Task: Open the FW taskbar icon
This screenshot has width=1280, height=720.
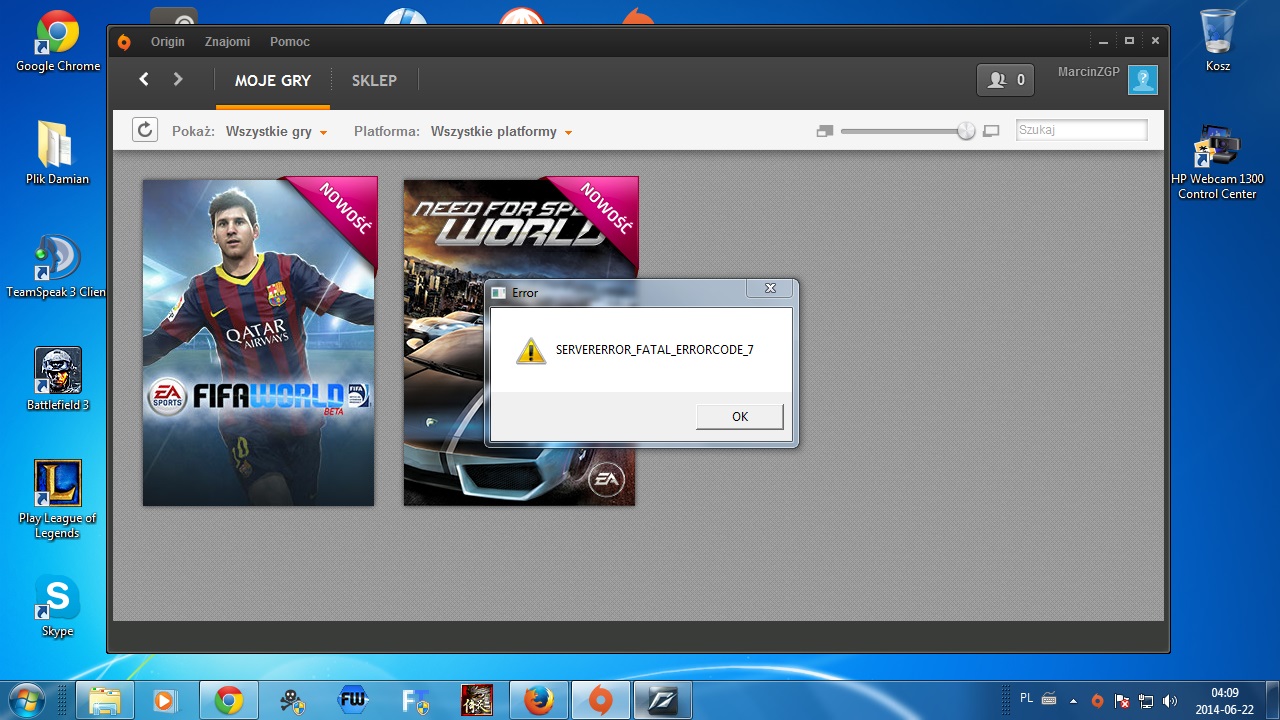Action: (353, 702)
